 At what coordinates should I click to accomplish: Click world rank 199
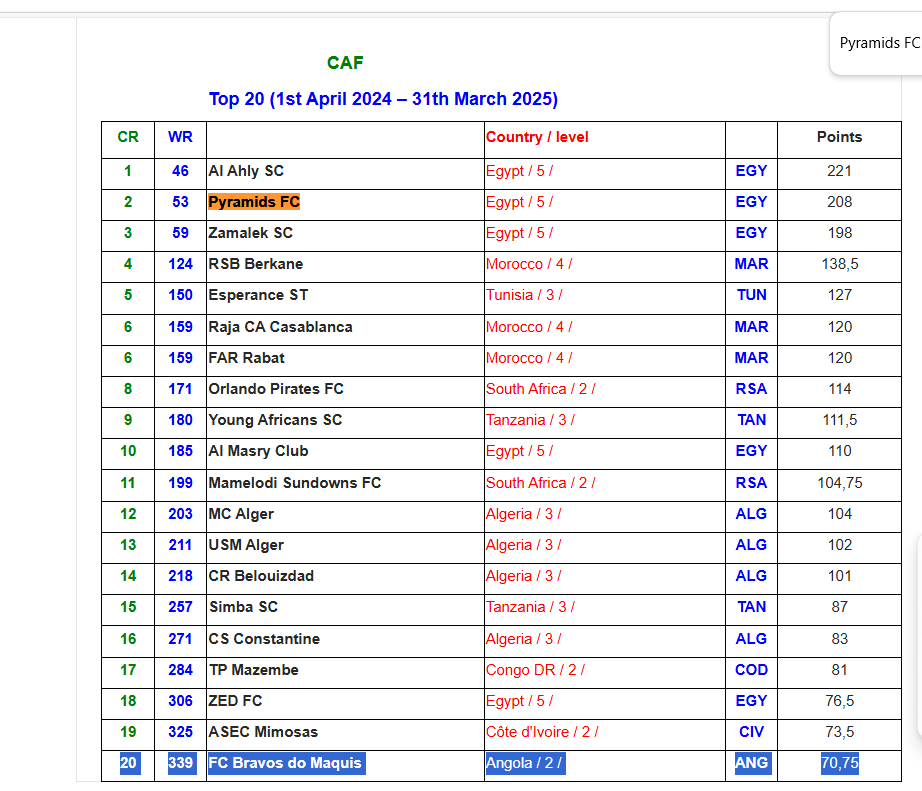pyautogui.click(x=180, y=483)
